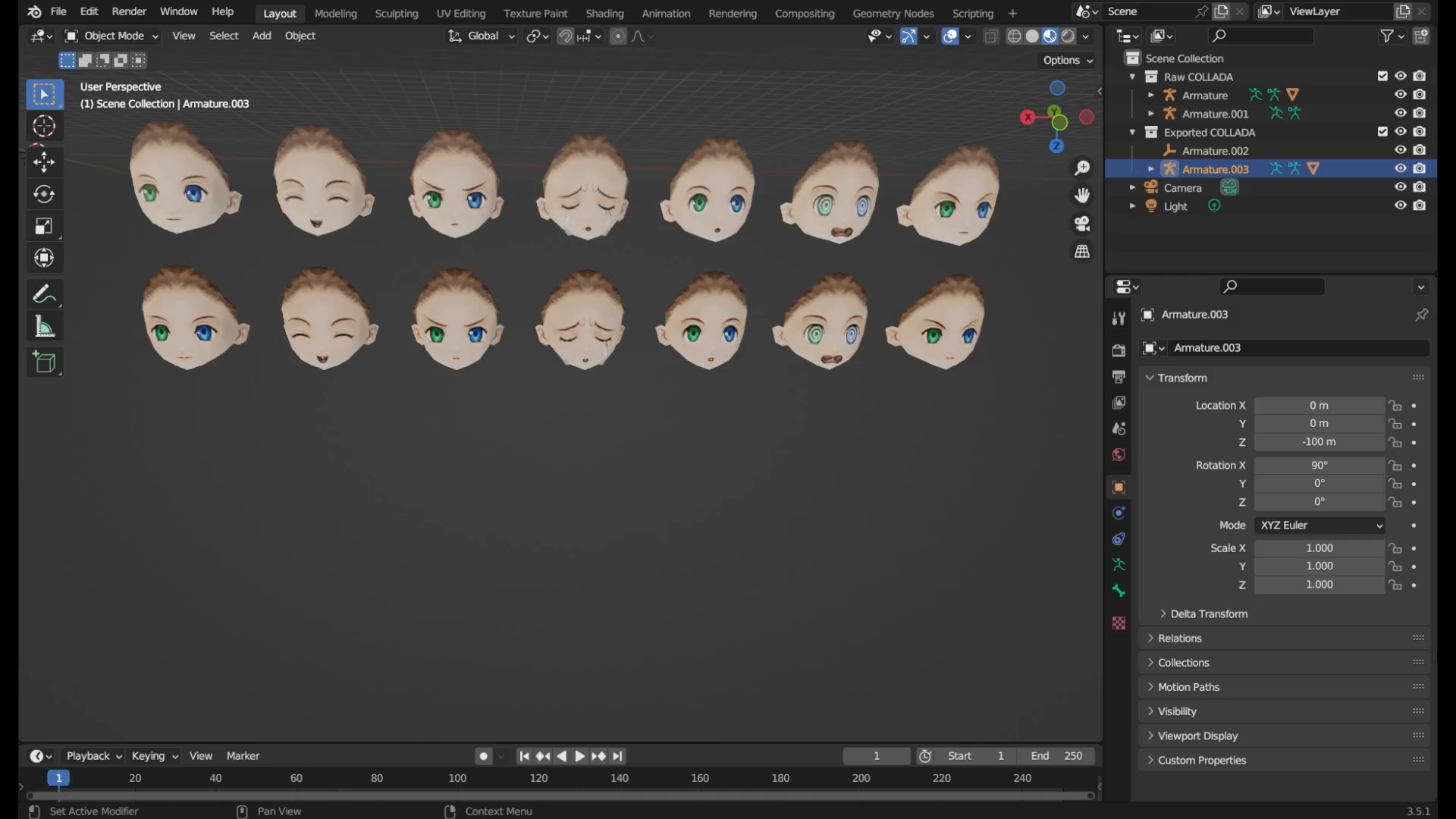
Task: Hide Armature.001 in viewport
Action: [1400, 114]
